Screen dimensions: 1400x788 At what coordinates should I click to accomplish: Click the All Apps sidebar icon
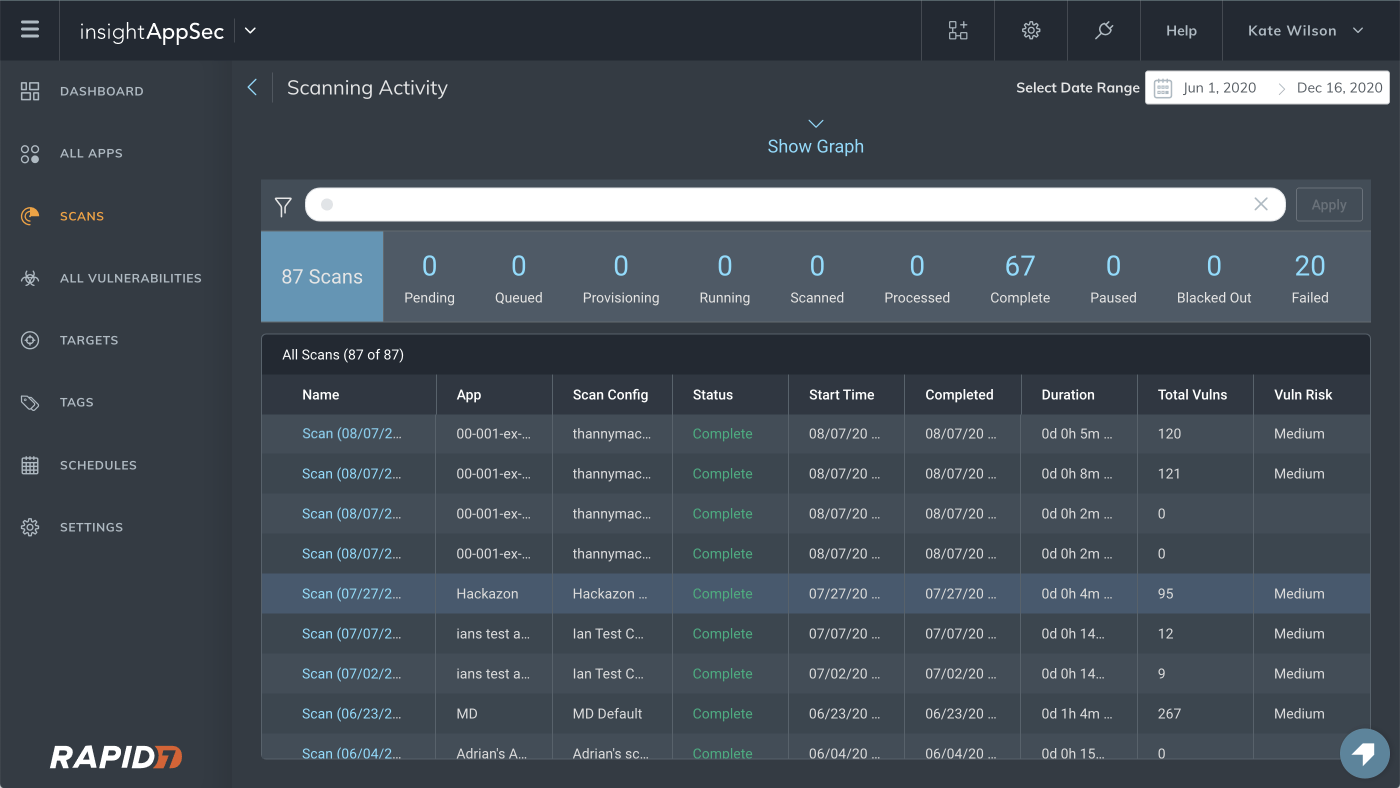pyautogui.click(x=30, y=154)
